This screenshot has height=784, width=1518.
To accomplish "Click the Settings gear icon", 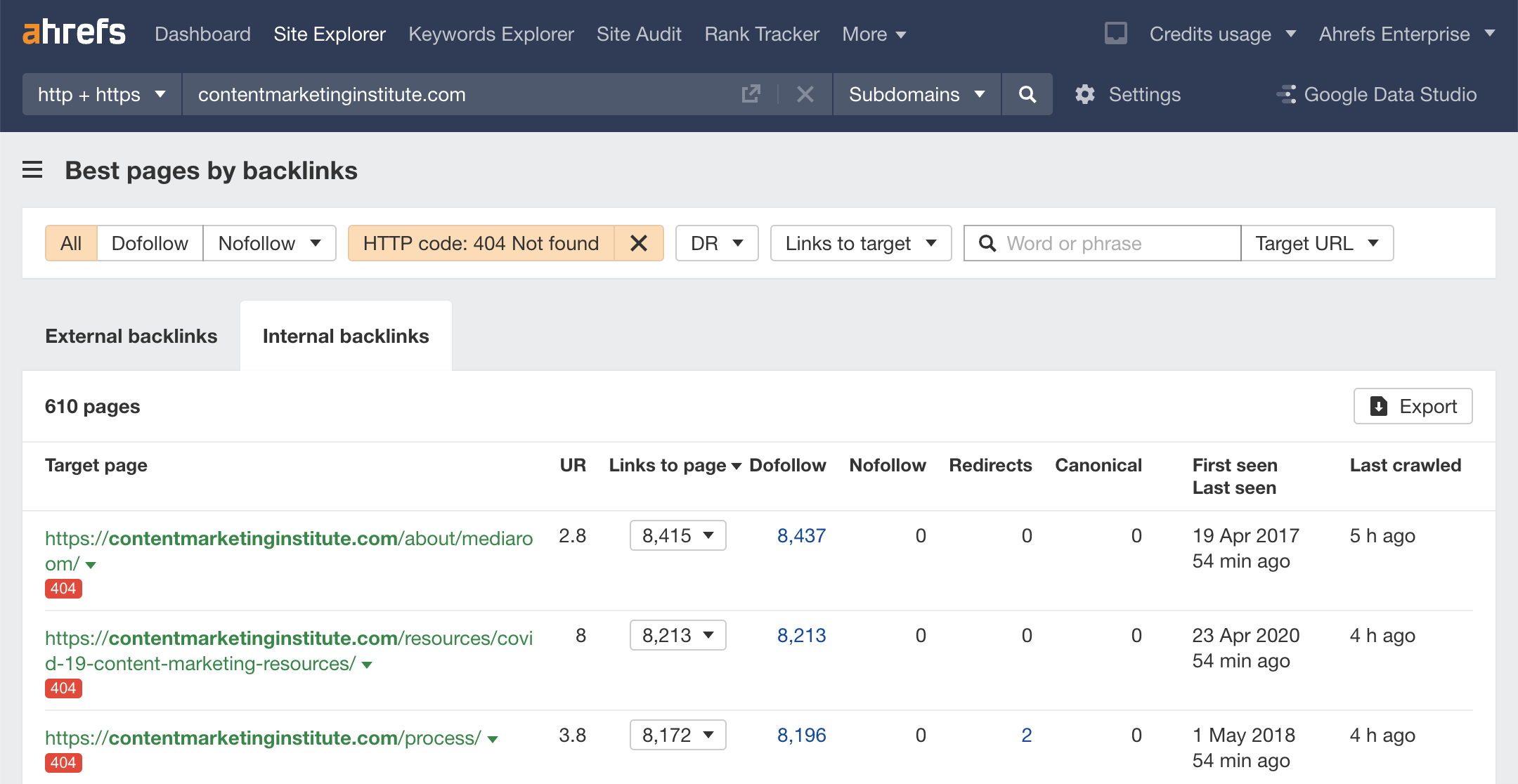I will [1085, 94].
